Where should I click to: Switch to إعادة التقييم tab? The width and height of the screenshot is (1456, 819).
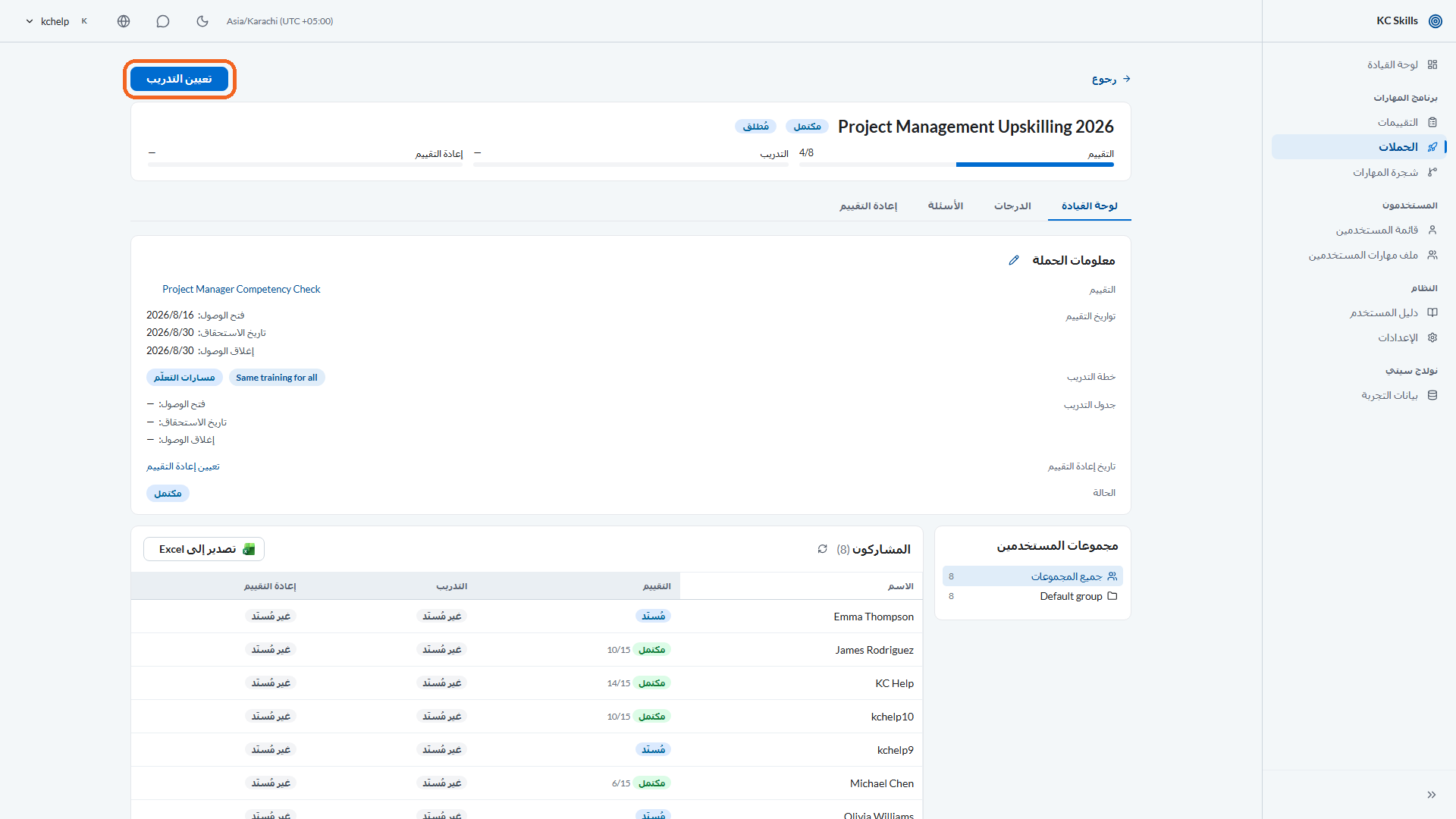click(x=868, y=206)
